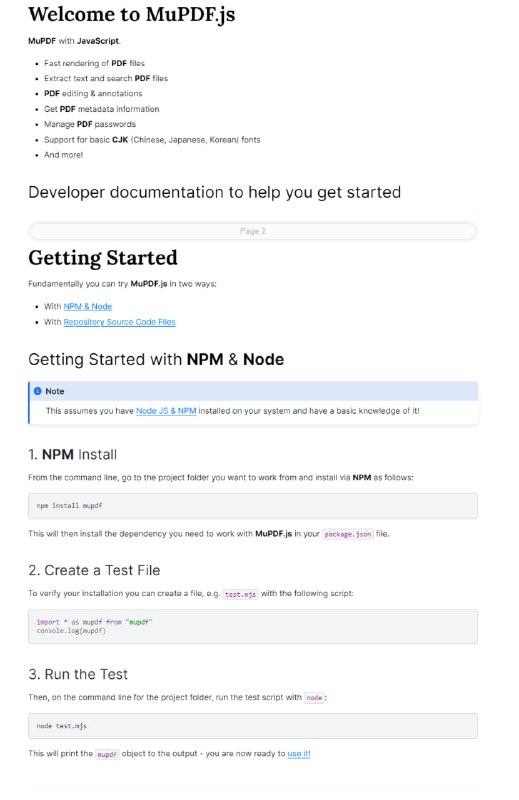Click the Note info icon
This screenshot has width=519, height=800.
37,391
